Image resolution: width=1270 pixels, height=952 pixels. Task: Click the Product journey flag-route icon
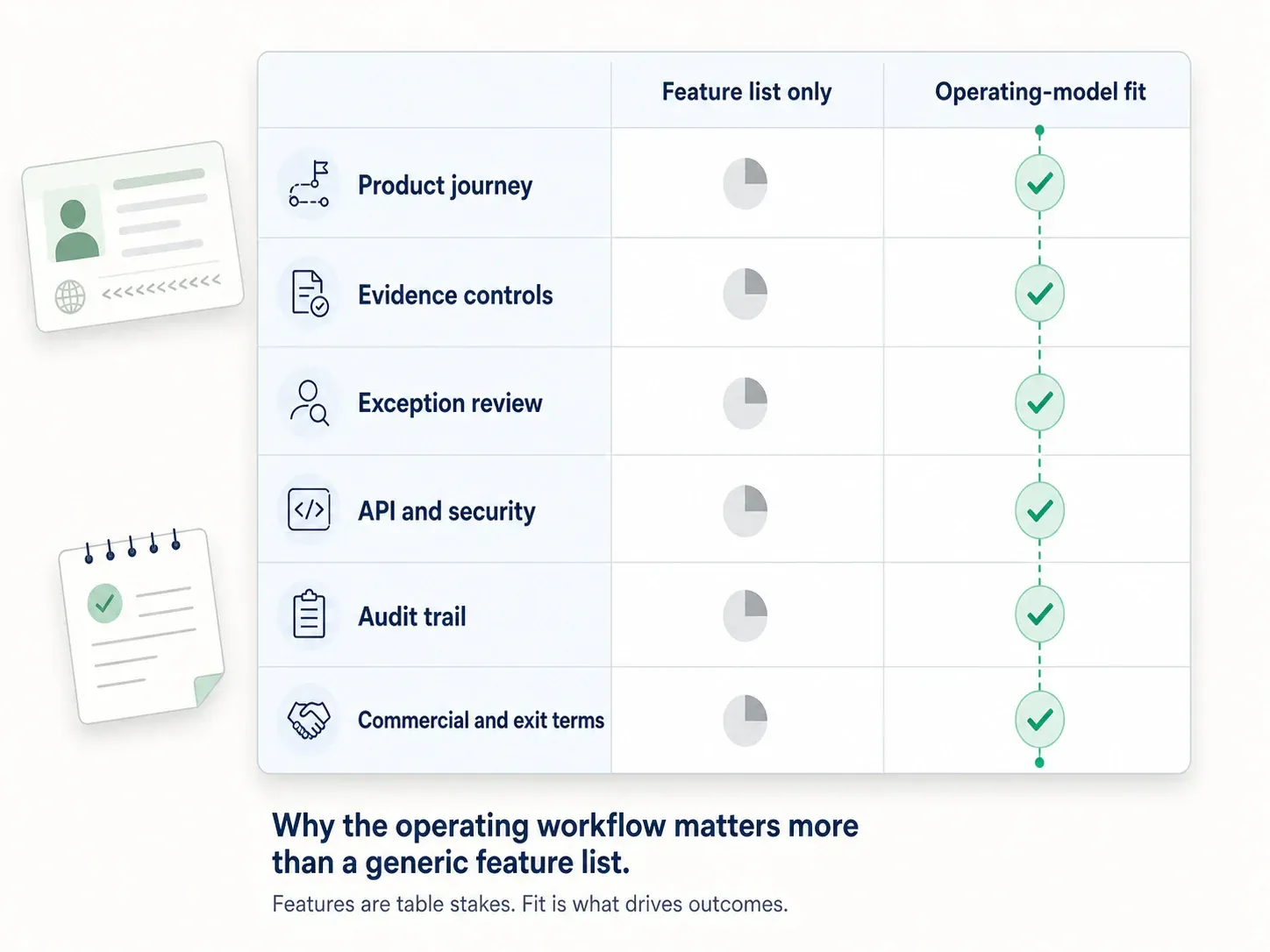[x=309, y=184]
